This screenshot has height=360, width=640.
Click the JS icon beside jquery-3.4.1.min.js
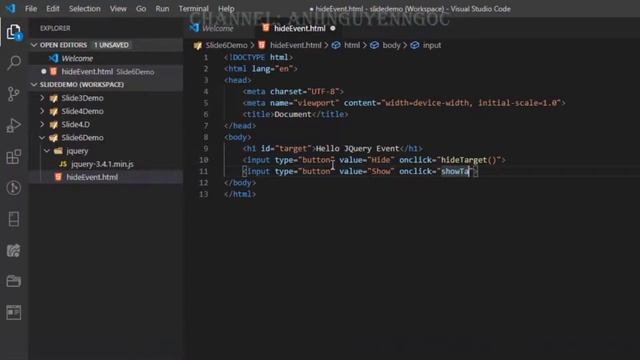click(63, 164)
